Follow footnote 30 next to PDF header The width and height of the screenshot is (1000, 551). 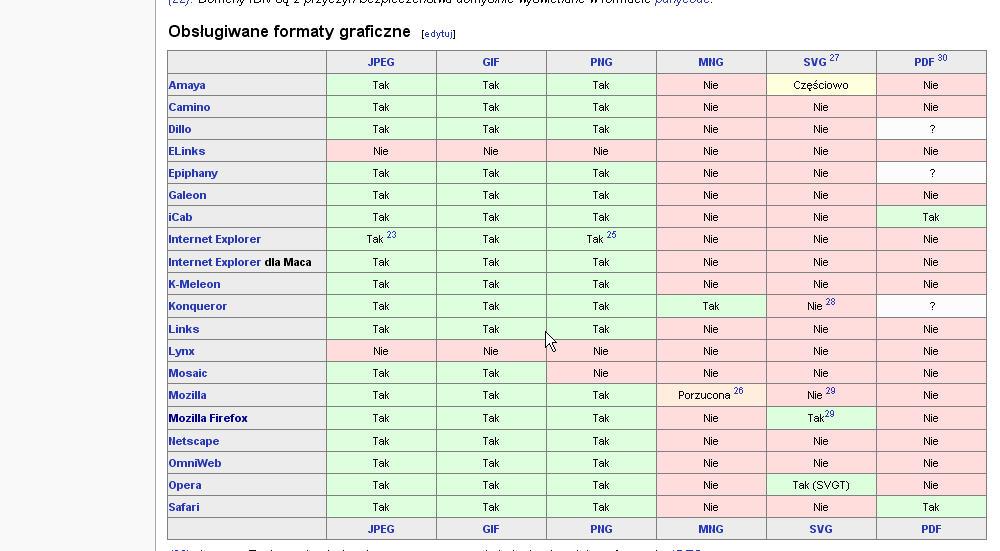click(942, 57)
